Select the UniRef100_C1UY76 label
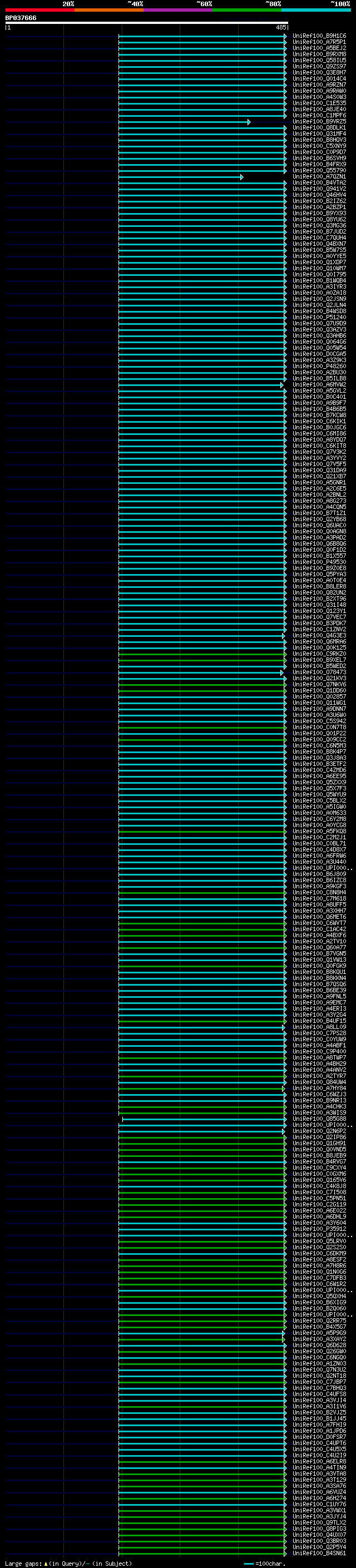 point(319,1505)
